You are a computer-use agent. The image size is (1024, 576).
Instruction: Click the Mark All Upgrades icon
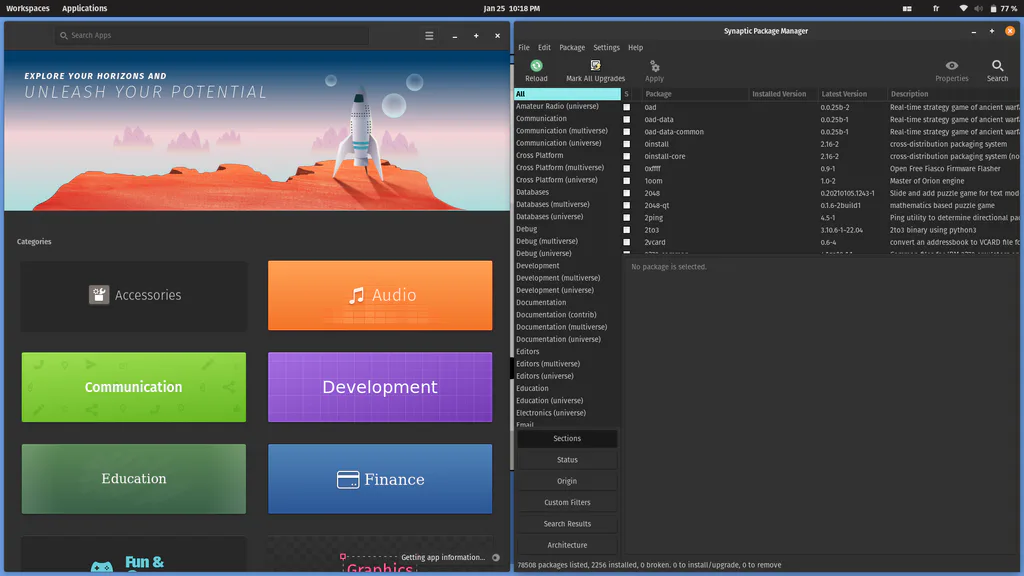(x=595, y=65)
